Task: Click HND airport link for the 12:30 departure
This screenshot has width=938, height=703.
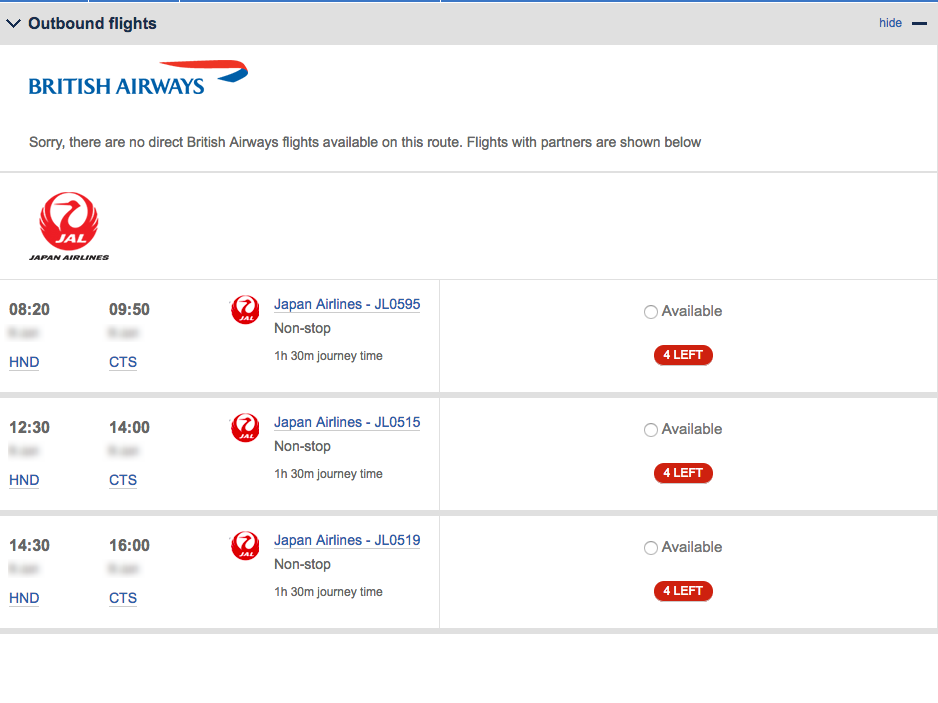Action: (24, 480)
